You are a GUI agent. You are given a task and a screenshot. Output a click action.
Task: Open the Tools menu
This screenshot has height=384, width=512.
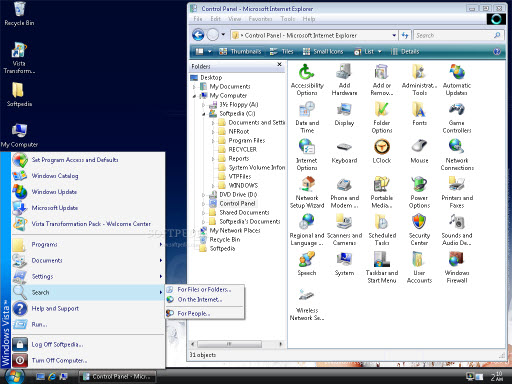point(288,19)
